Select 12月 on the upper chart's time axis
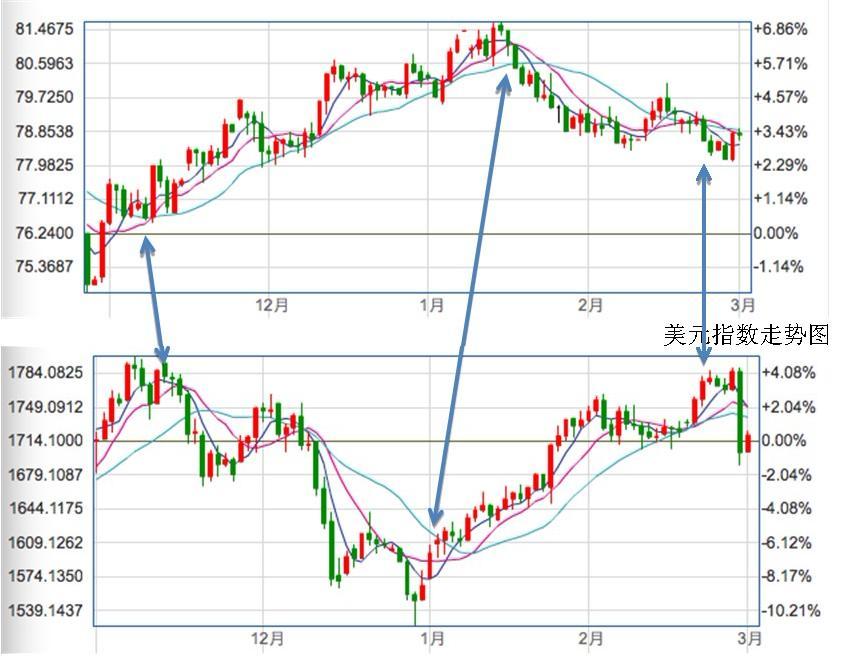 (272, 306)
